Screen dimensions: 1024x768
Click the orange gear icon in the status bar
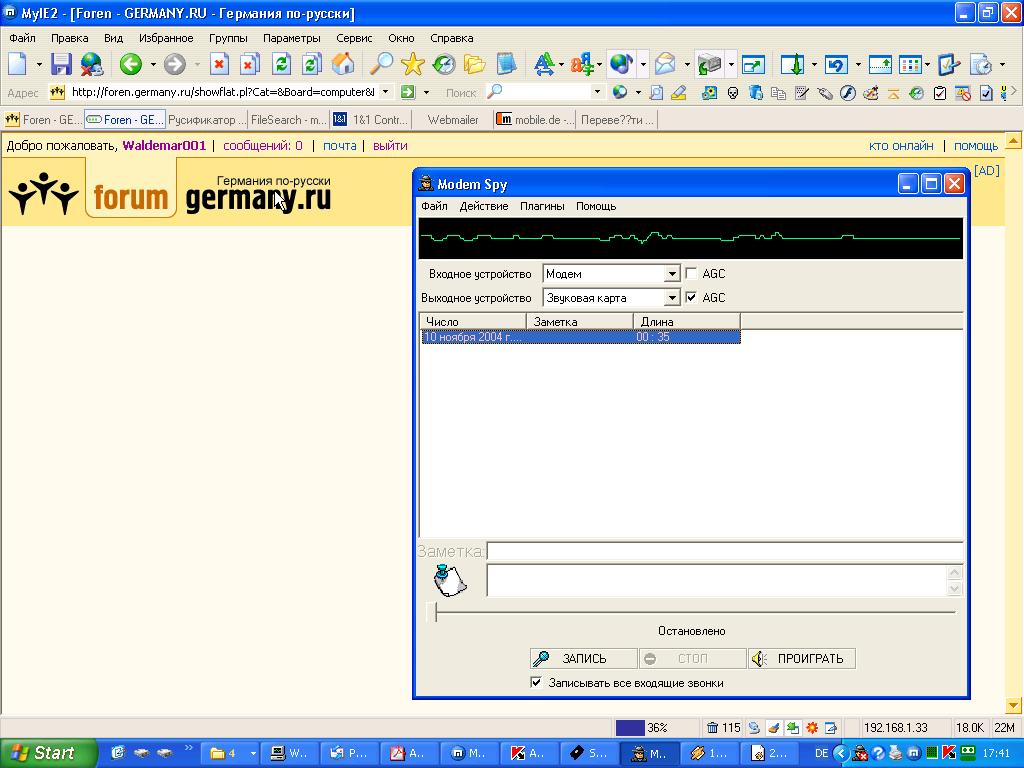pyautogui.click(x=812, y=728)
